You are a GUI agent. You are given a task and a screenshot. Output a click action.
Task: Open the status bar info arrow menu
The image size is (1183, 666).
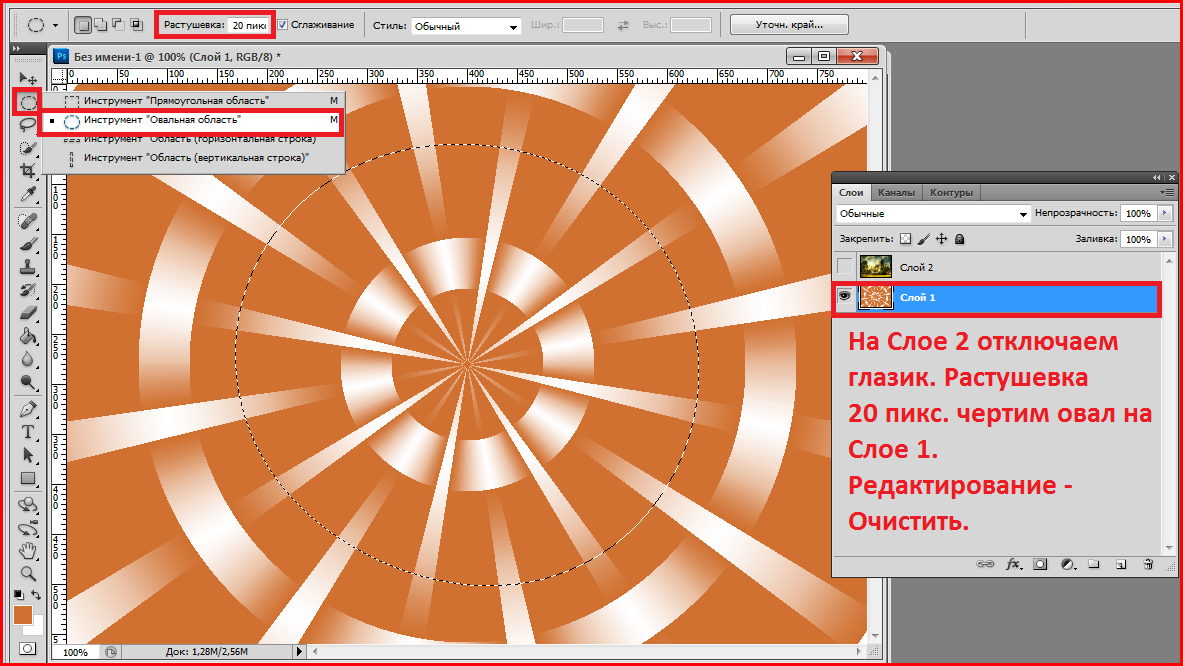[300, 652]
